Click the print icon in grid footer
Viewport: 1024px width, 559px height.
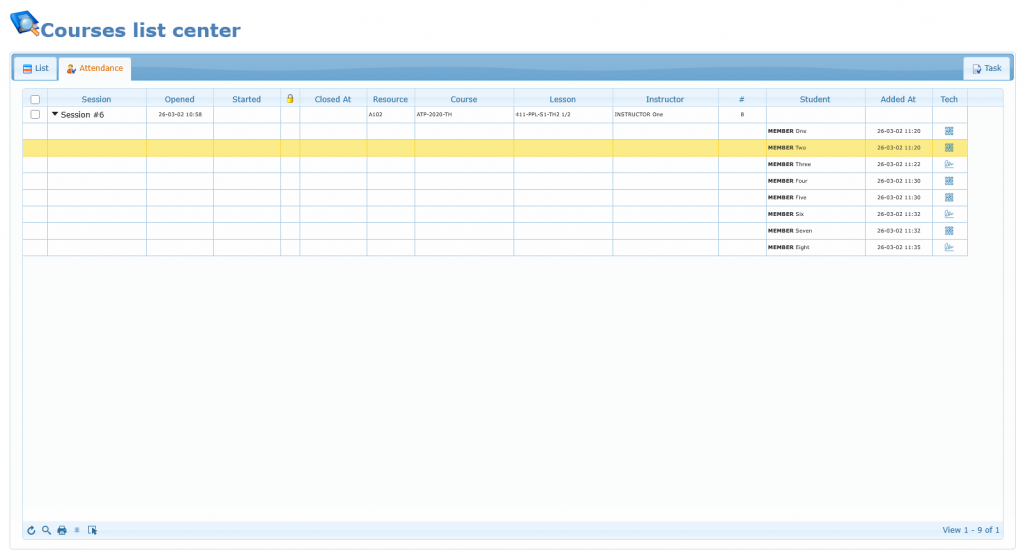click(x=61, y=530)
